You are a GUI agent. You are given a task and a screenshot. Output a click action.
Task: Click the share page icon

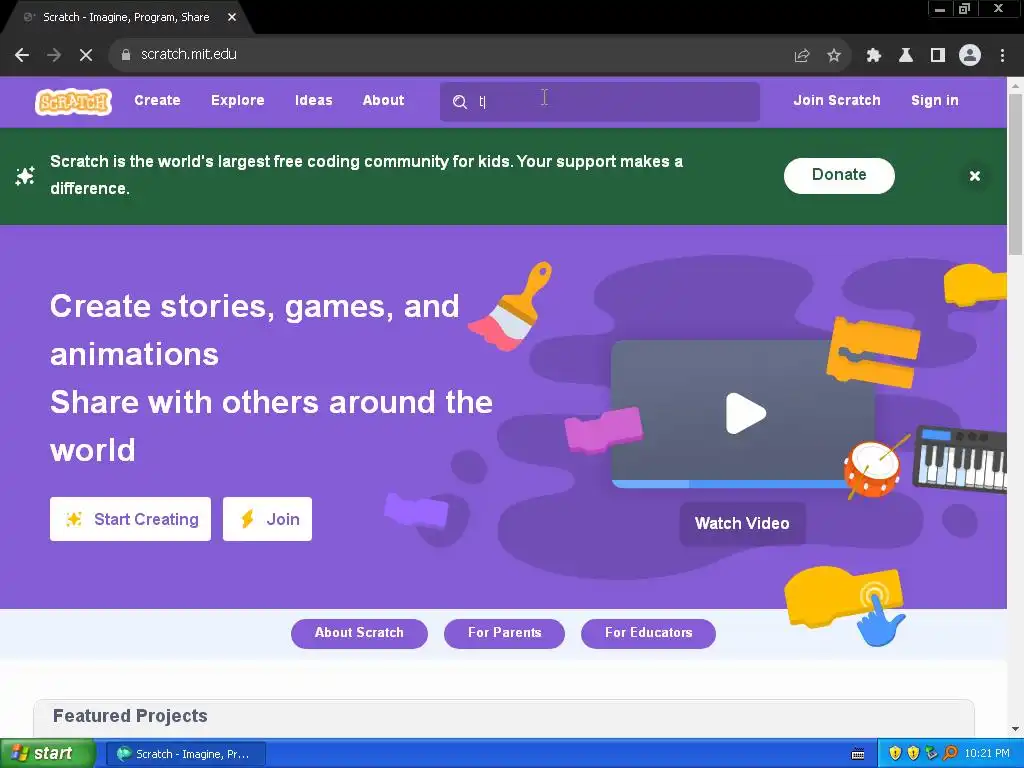[x=802, y=56]
